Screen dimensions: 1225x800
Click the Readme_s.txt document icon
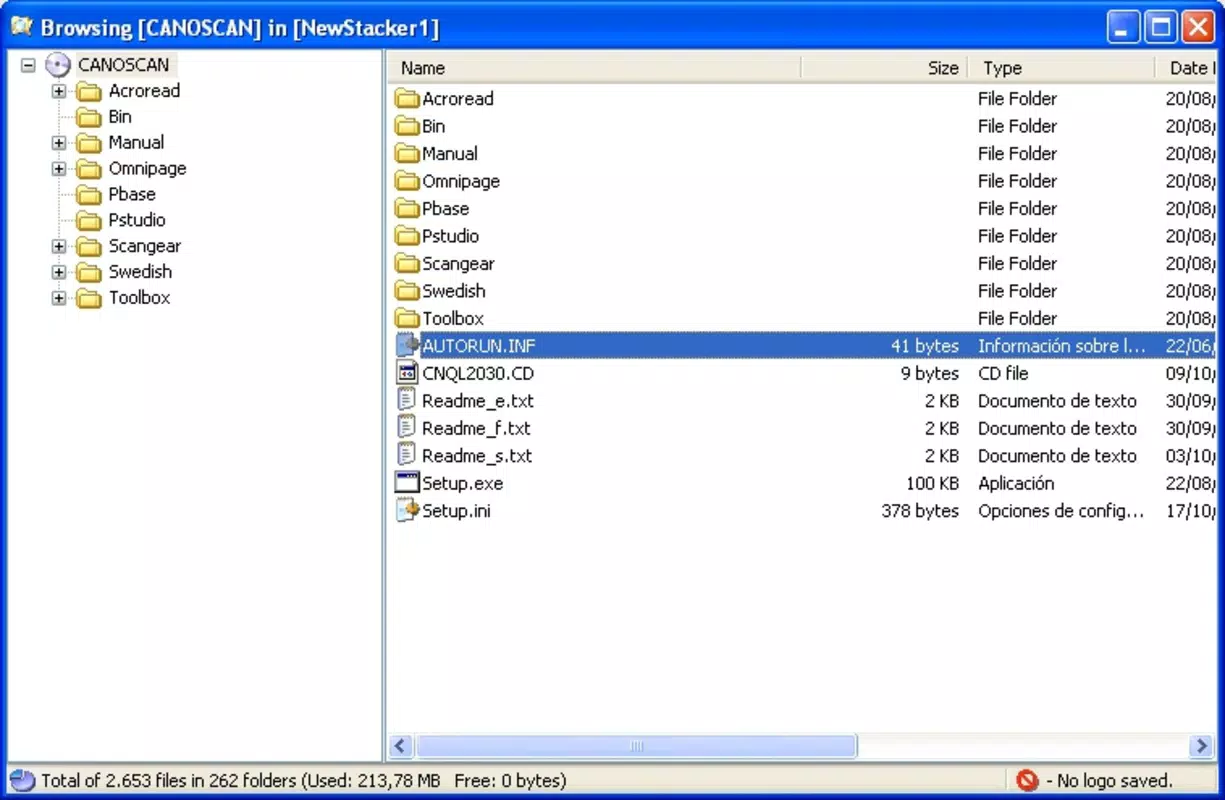click(x=407, y=455)
